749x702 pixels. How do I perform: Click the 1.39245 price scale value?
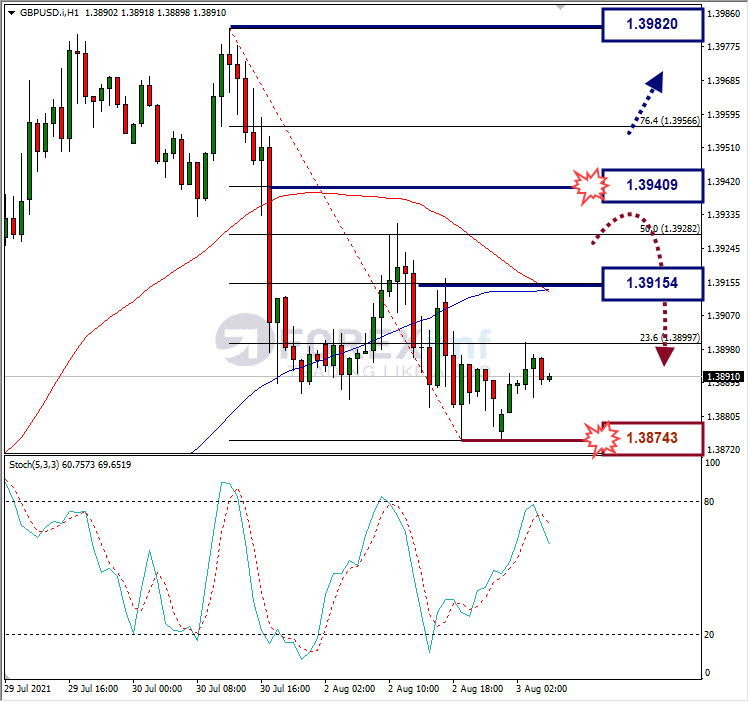723,249
